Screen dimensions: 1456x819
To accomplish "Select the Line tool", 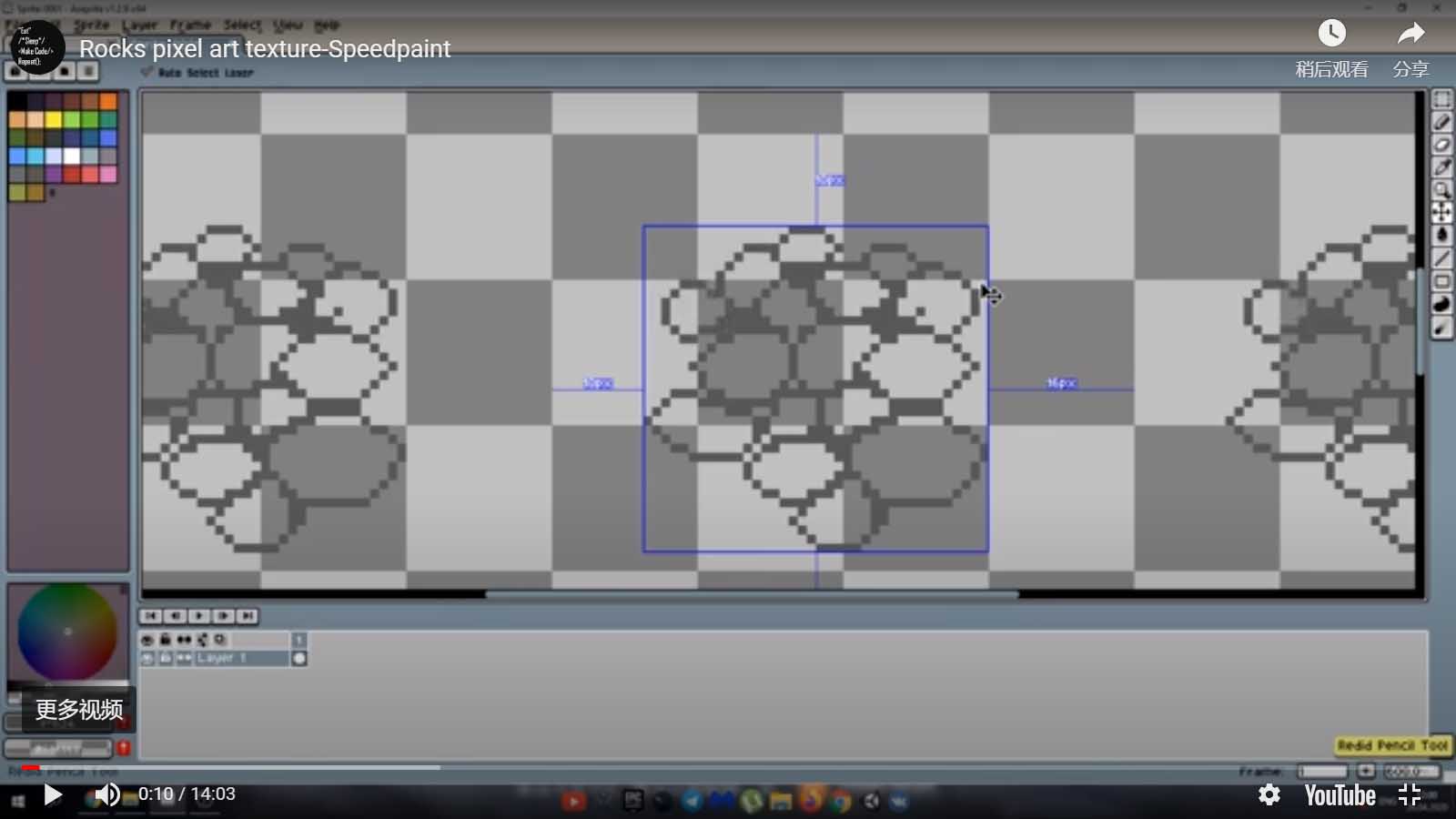I will point(1441,258).
